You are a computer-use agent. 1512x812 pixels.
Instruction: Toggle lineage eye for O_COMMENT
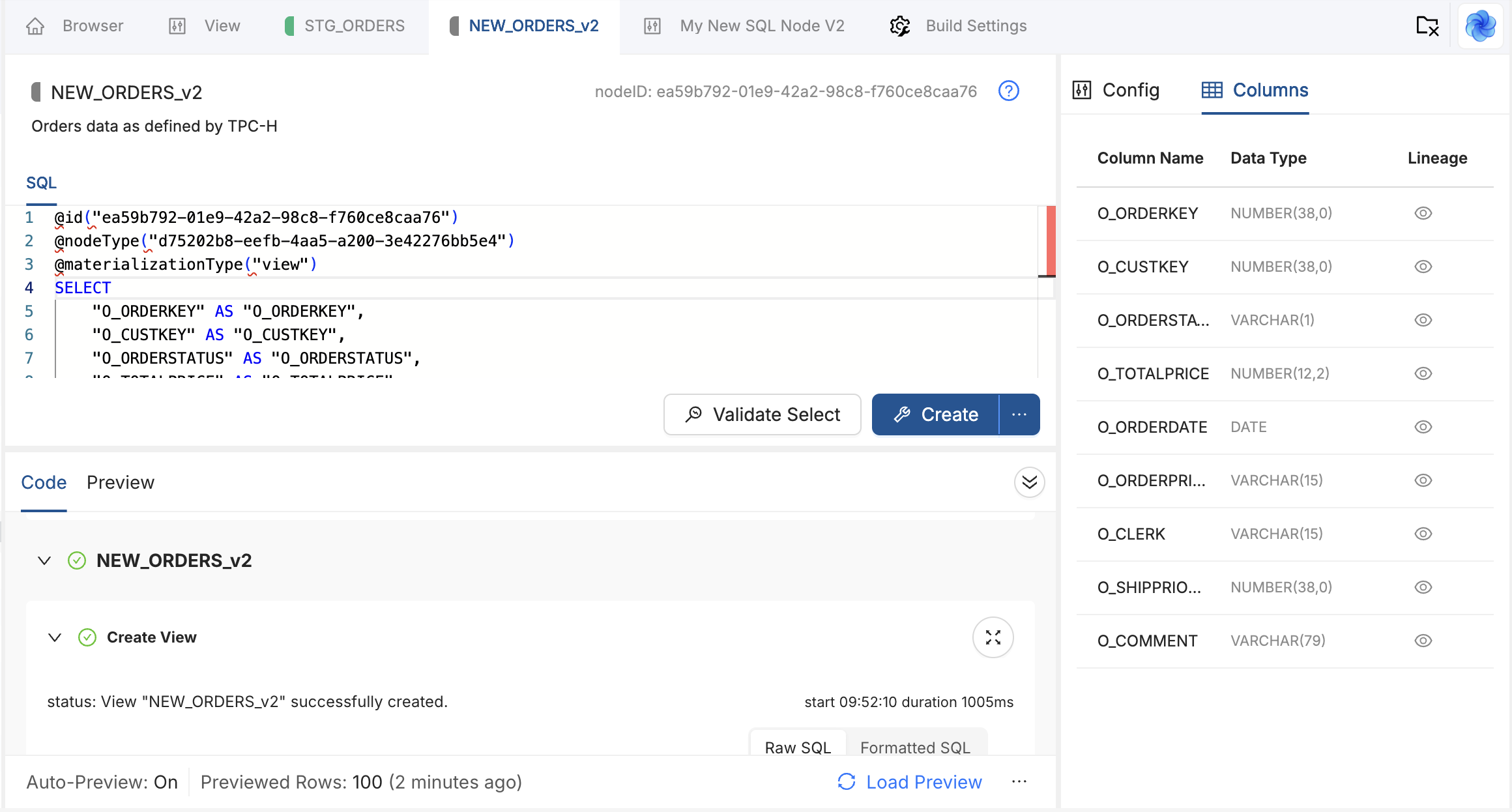pyautogui.click(x=1423, y=641)
